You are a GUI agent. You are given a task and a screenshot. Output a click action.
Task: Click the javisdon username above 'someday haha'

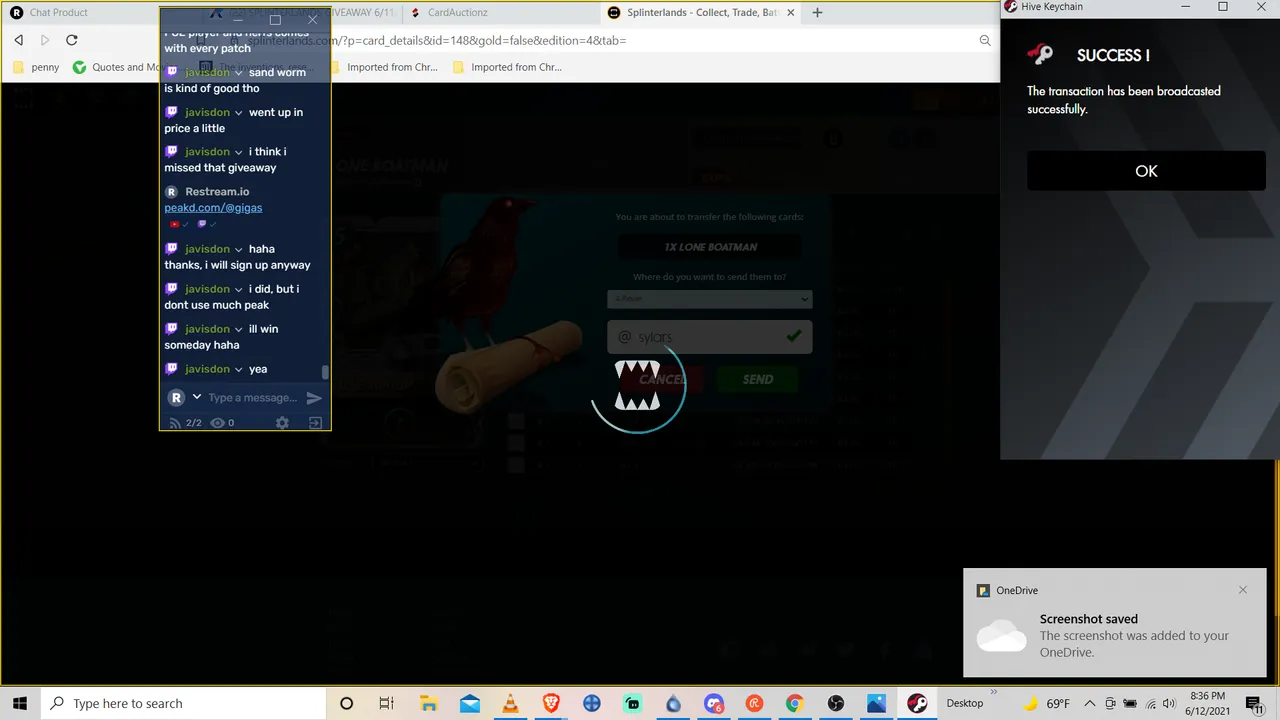207,329
